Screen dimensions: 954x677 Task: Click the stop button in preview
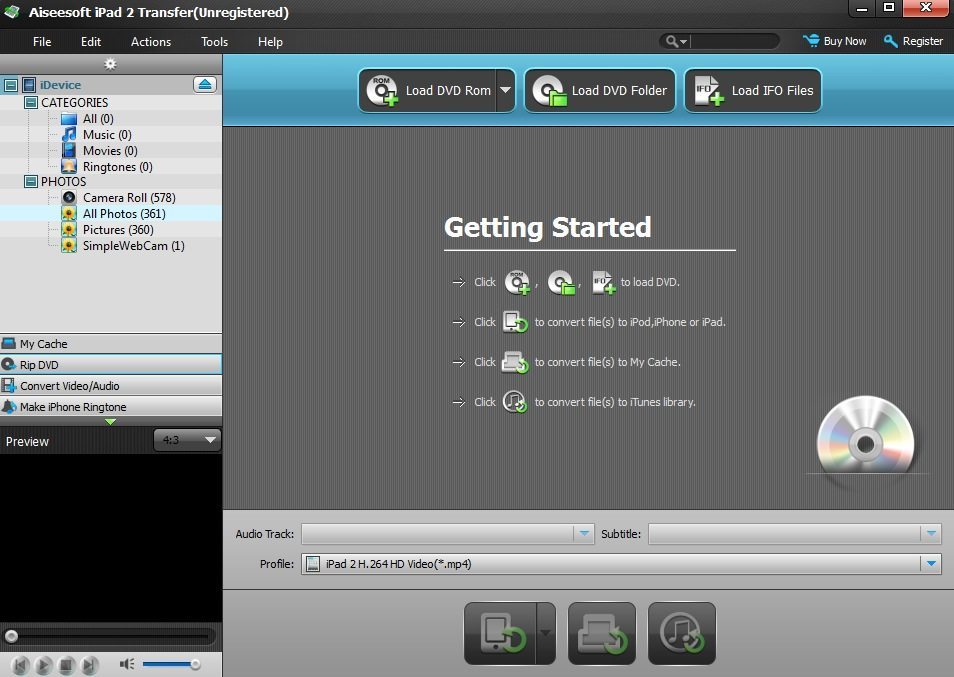click(66, 665)
